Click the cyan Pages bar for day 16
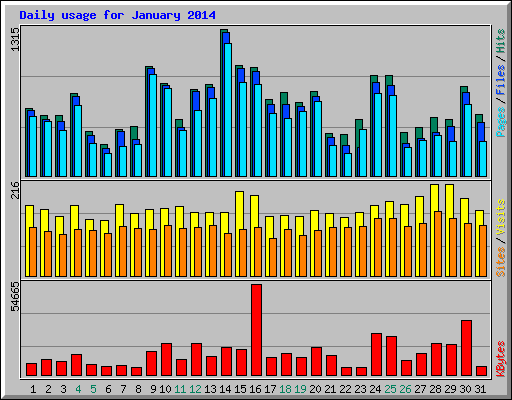 (x=258, y=130)
